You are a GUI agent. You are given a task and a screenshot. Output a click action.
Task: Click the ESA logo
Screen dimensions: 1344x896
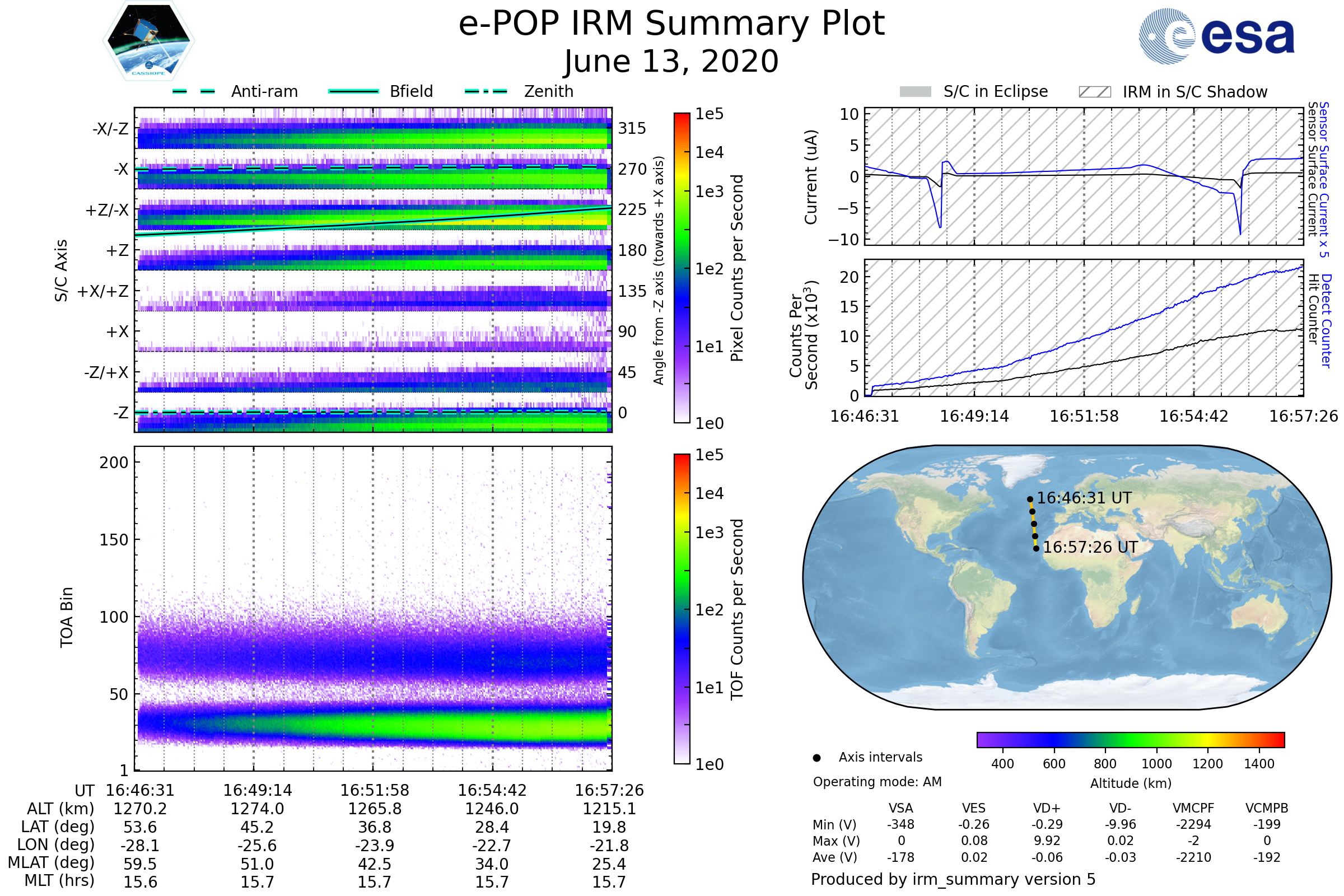[x=1217, y=36]
